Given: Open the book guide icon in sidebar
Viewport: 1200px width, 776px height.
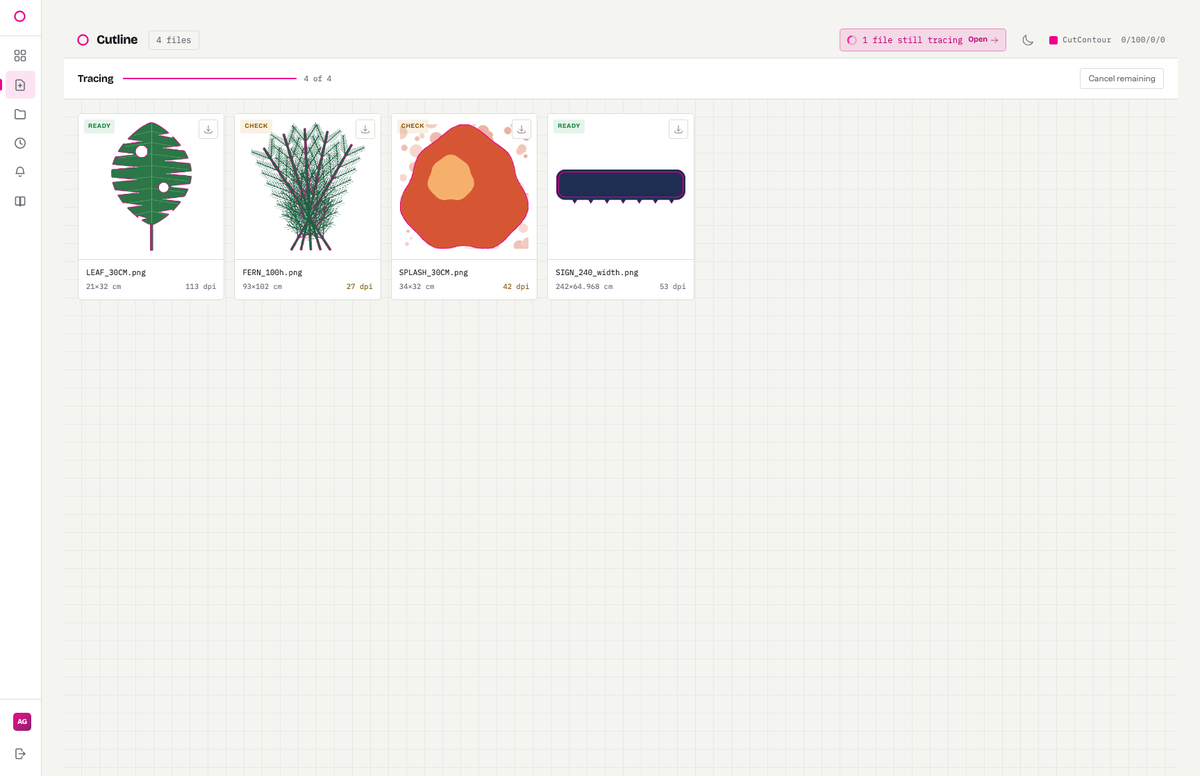Looking at the screenshot, I should pos(20,201).
